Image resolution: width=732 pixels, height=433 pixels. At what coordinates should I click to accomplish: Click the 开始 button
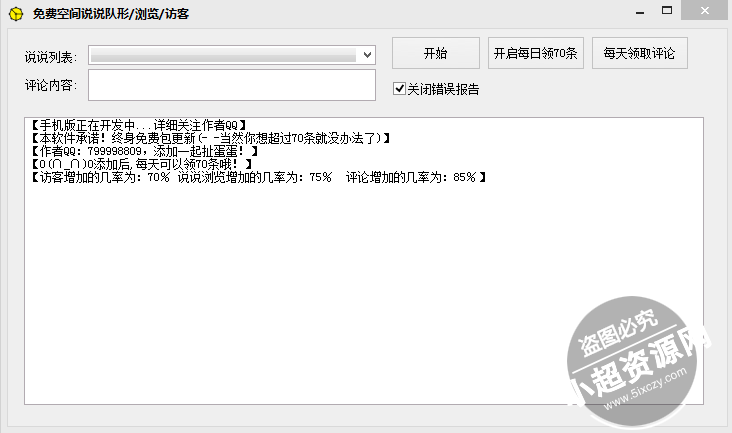pos(436,53)
